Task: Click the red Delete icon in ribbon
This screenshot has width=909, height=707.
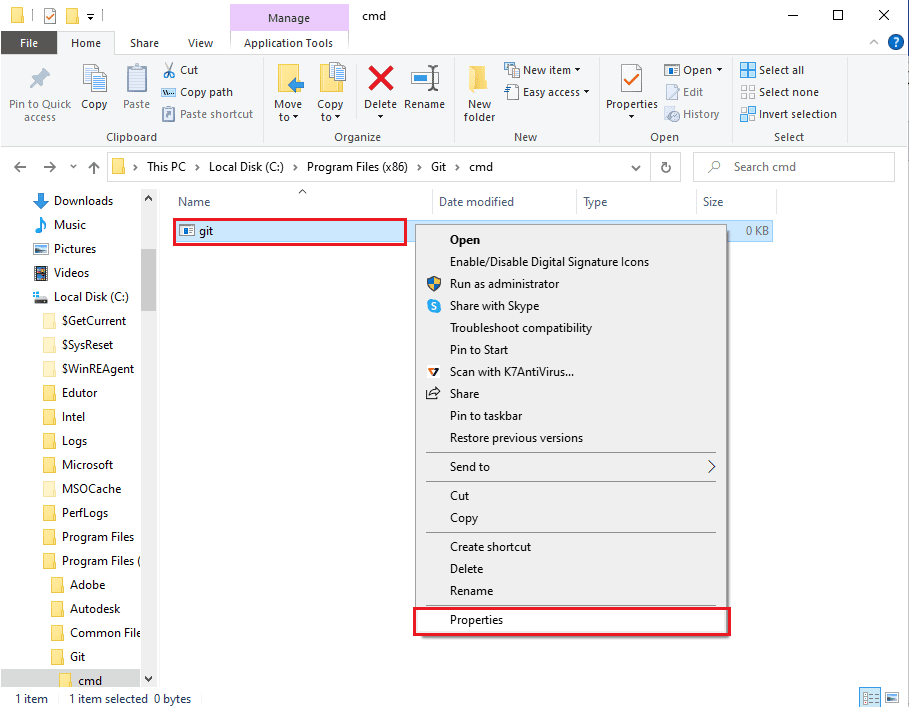Action: tap(380, 80)
